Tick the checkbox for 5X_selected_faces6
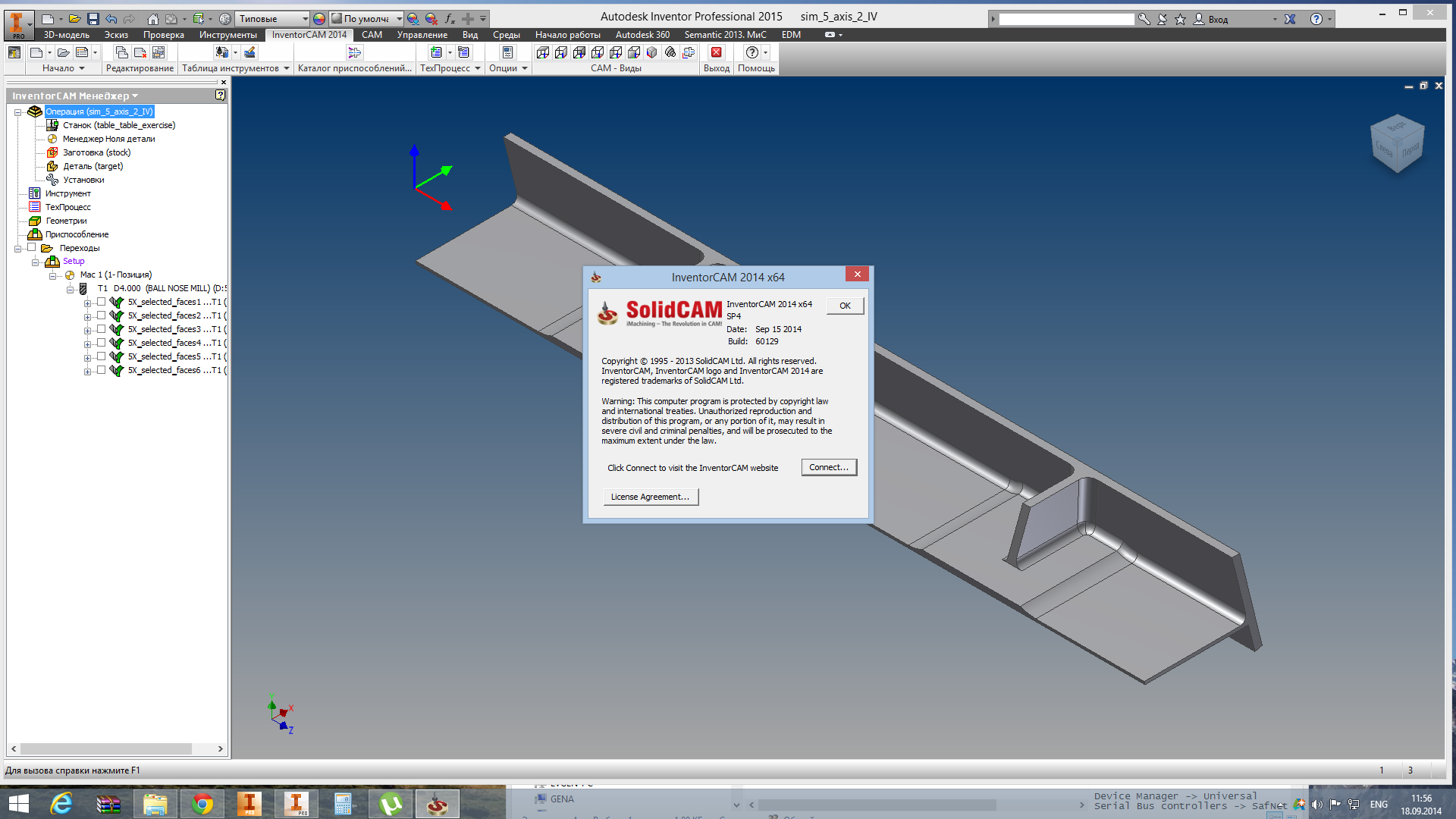This screenshot has height=819, width=1456. click(101, 370)
